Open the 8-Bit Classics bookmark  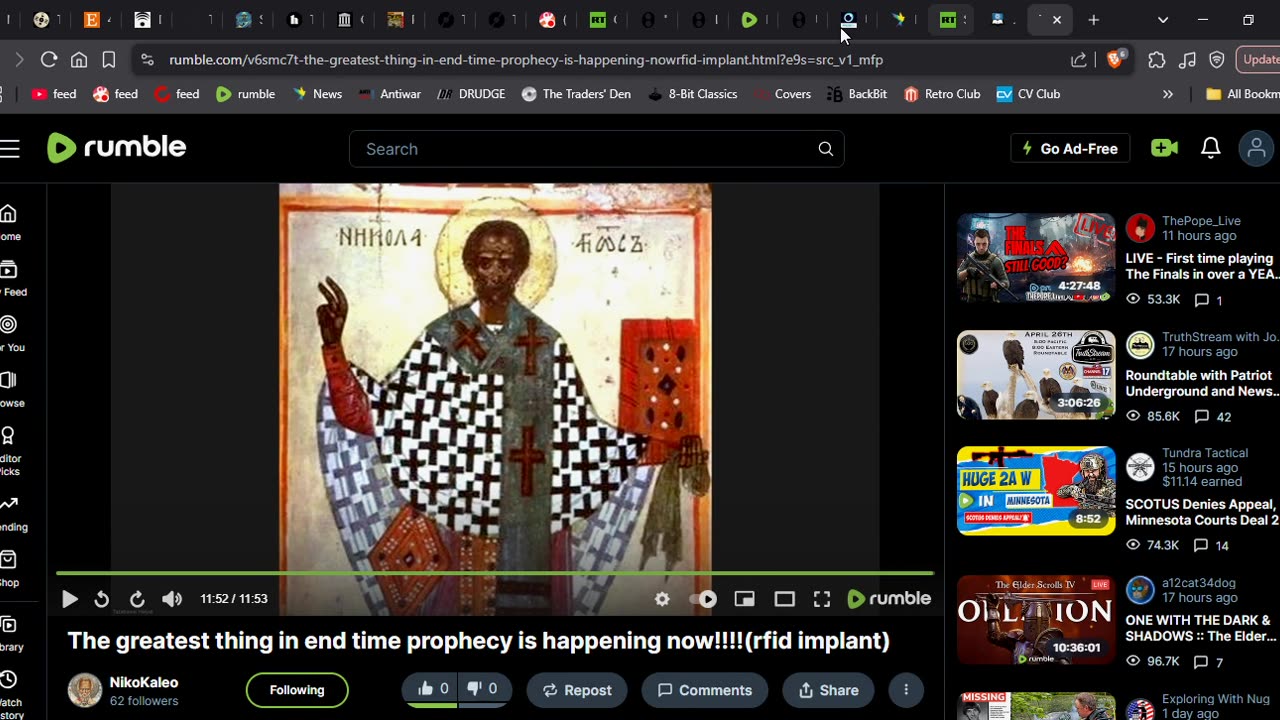[x=692, y=94]
